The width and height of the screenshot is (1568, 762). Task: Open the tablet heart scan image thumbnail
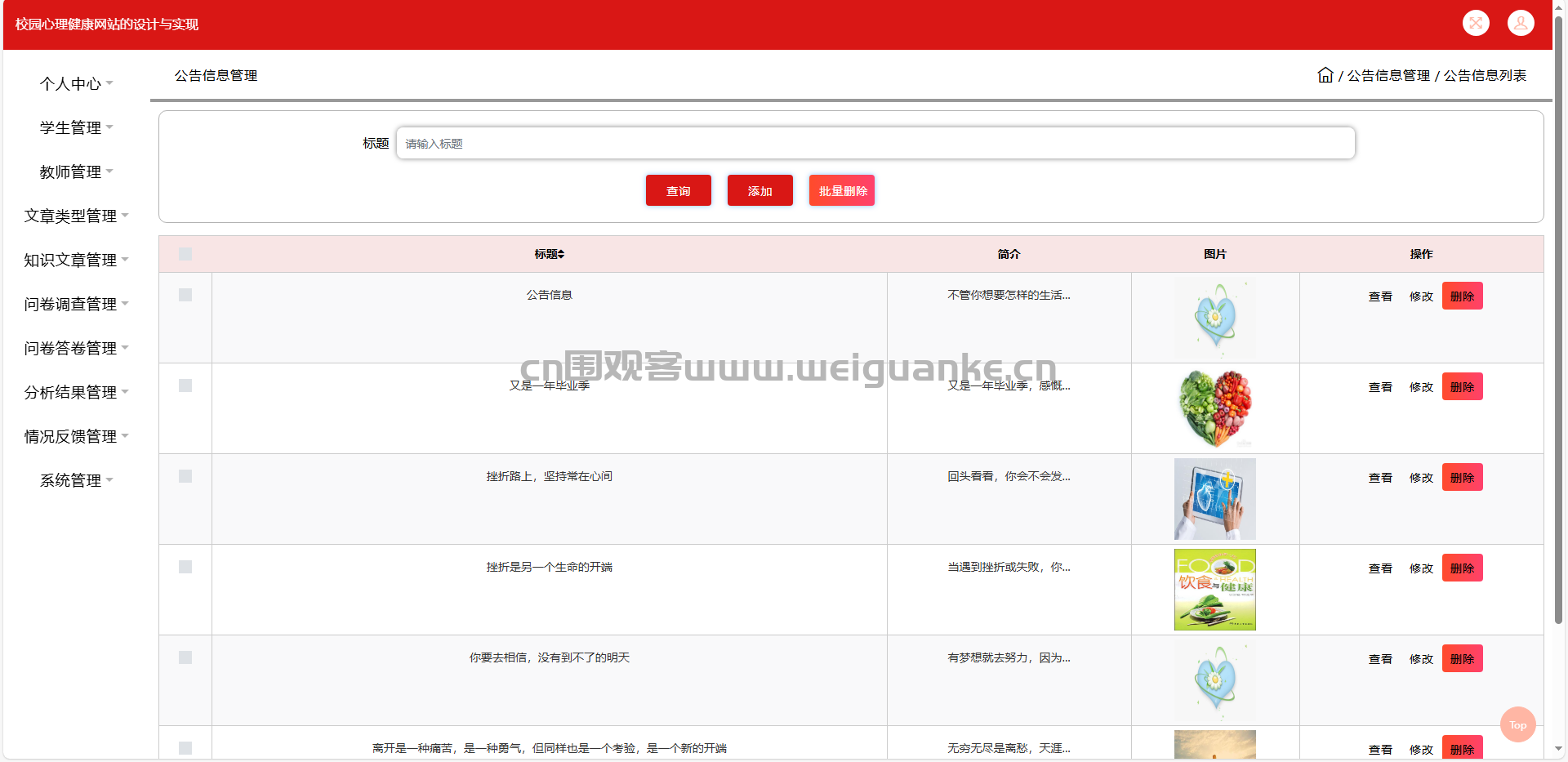point(1215,499)
